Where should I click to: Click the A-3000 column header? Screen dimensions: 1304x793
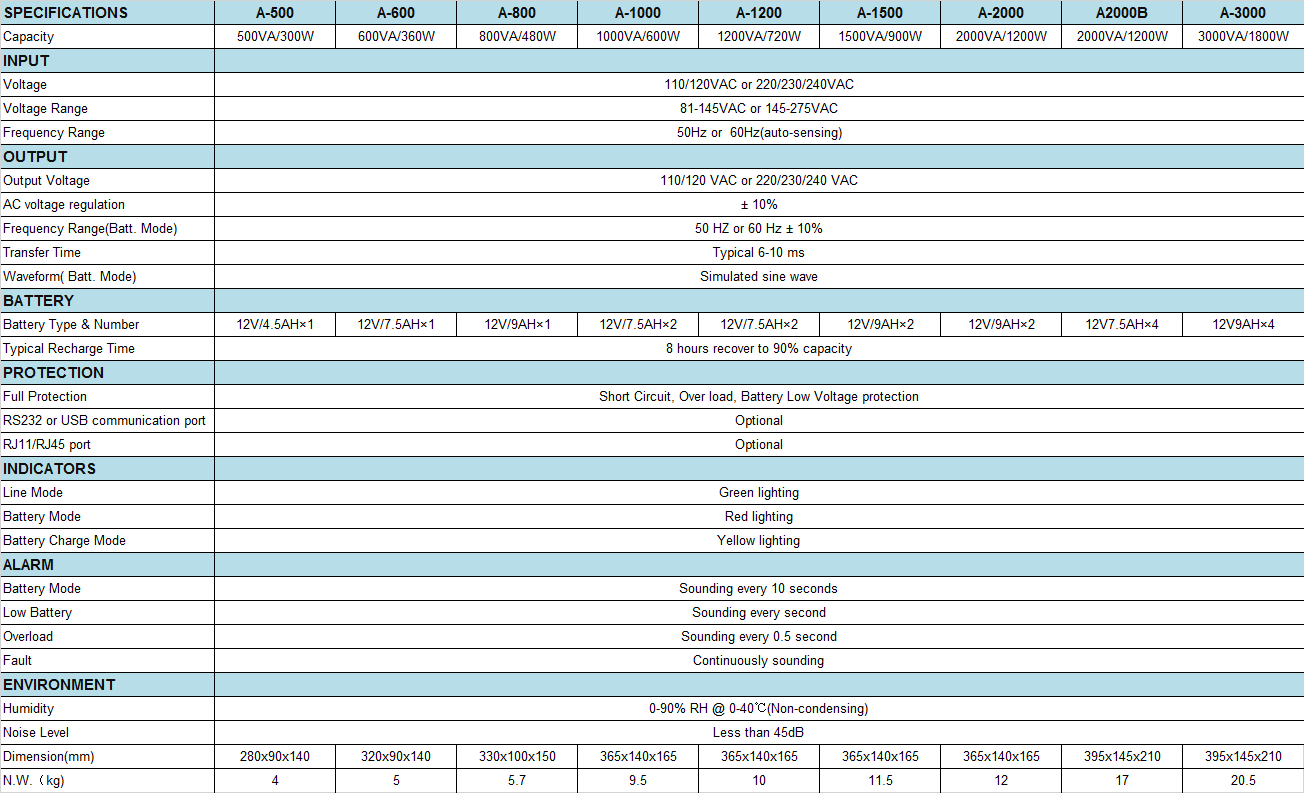(1243, 13)
